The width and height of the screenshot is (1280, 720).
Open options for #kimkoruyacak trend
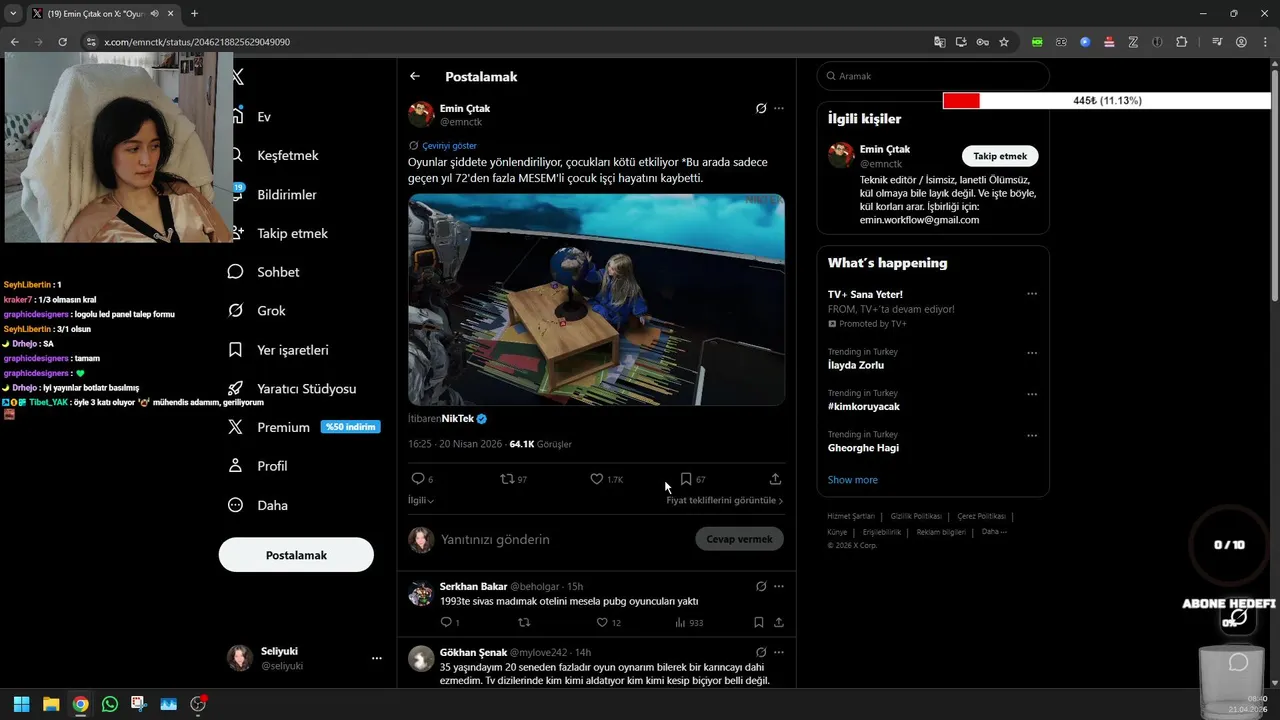(x=1032, y=394)
